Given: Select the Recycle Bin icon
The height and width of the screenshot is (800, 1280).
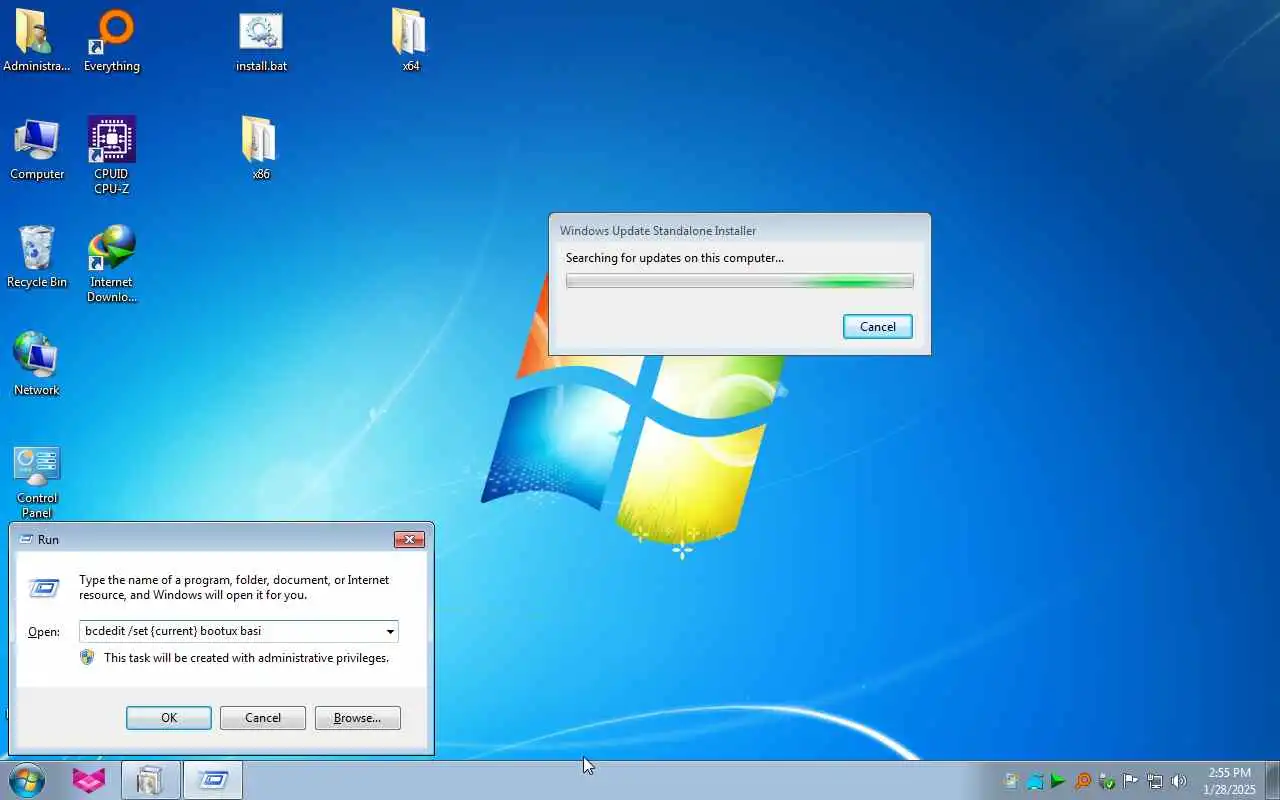Looking at the screenshot, I should pos(37,256).
